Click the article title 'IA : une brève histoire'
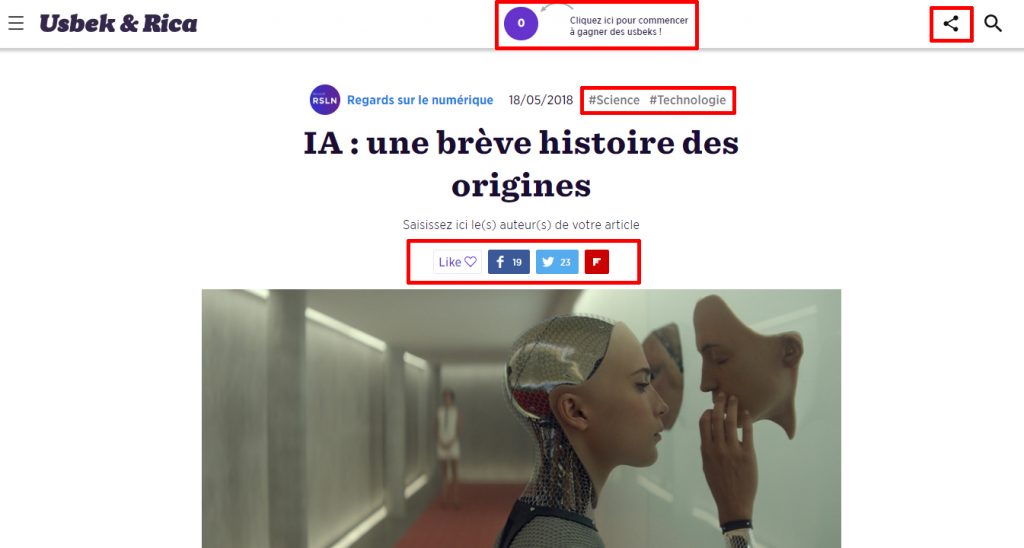 521,164
